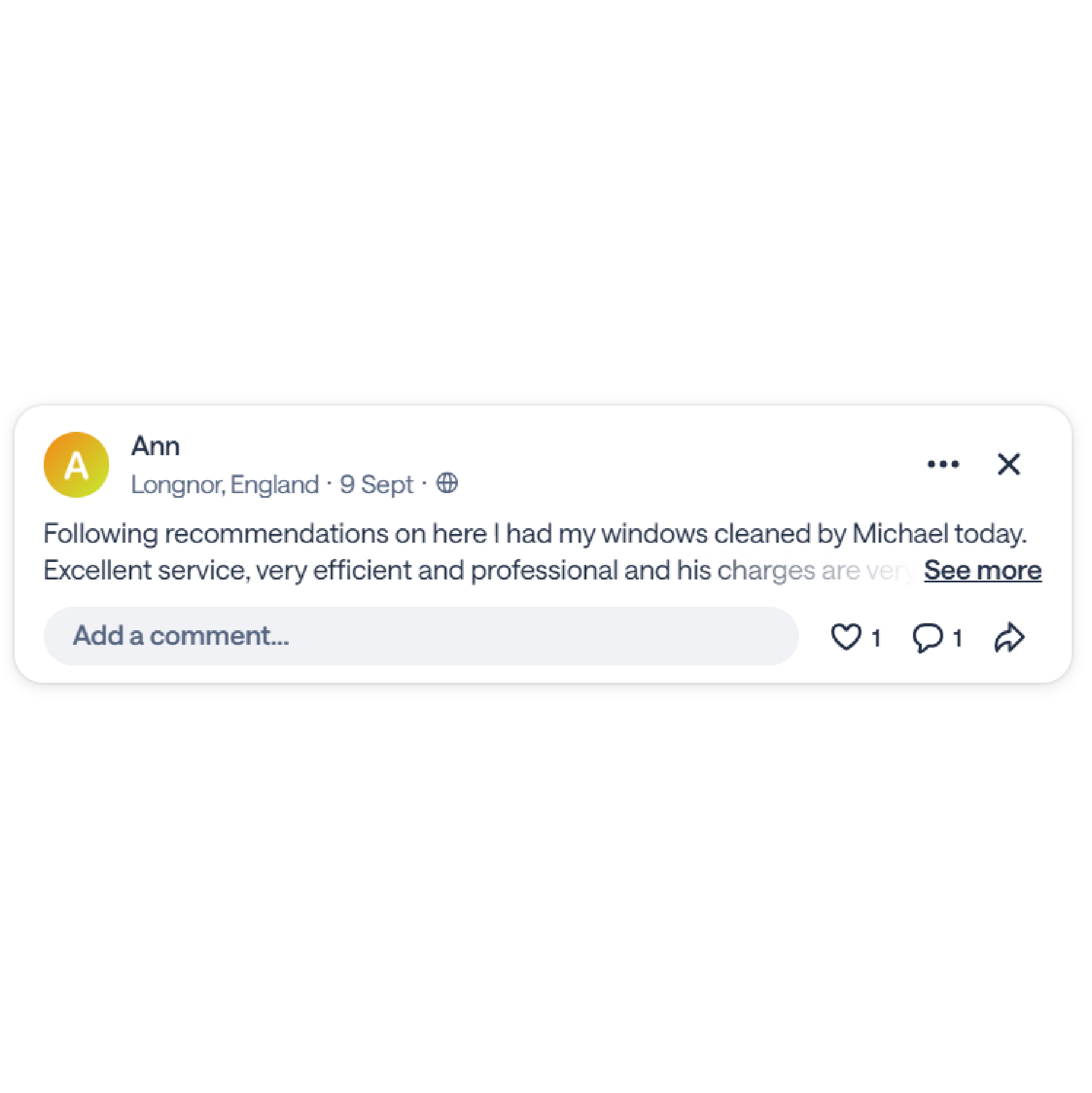Click the line starting 'Excellent service, very efficient'
The width and height of the screenshot is (1092, 1093).
(478, 571)
